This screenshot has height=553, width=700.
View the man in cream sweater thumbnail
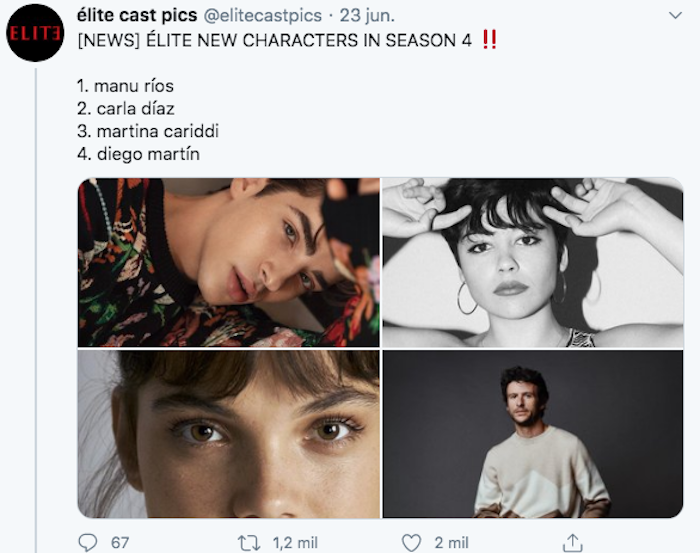[x=533, y=434]
